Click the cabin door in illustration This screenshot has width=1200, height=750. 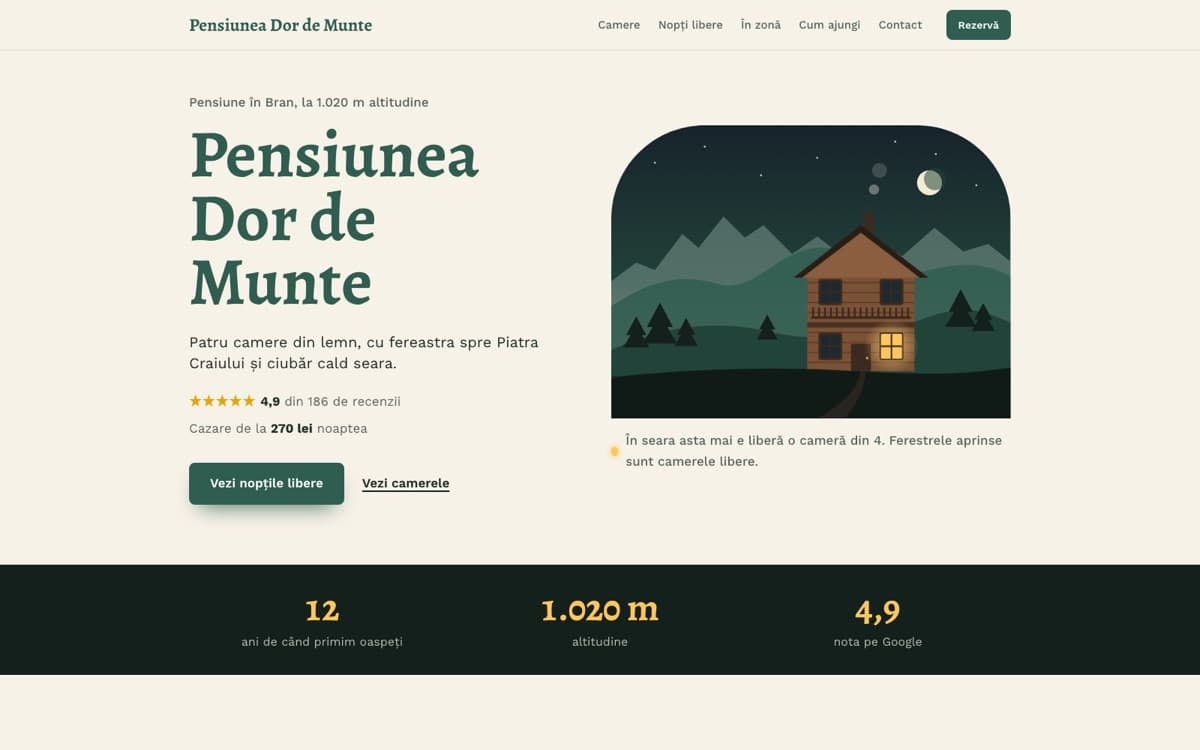click(860, 357)
